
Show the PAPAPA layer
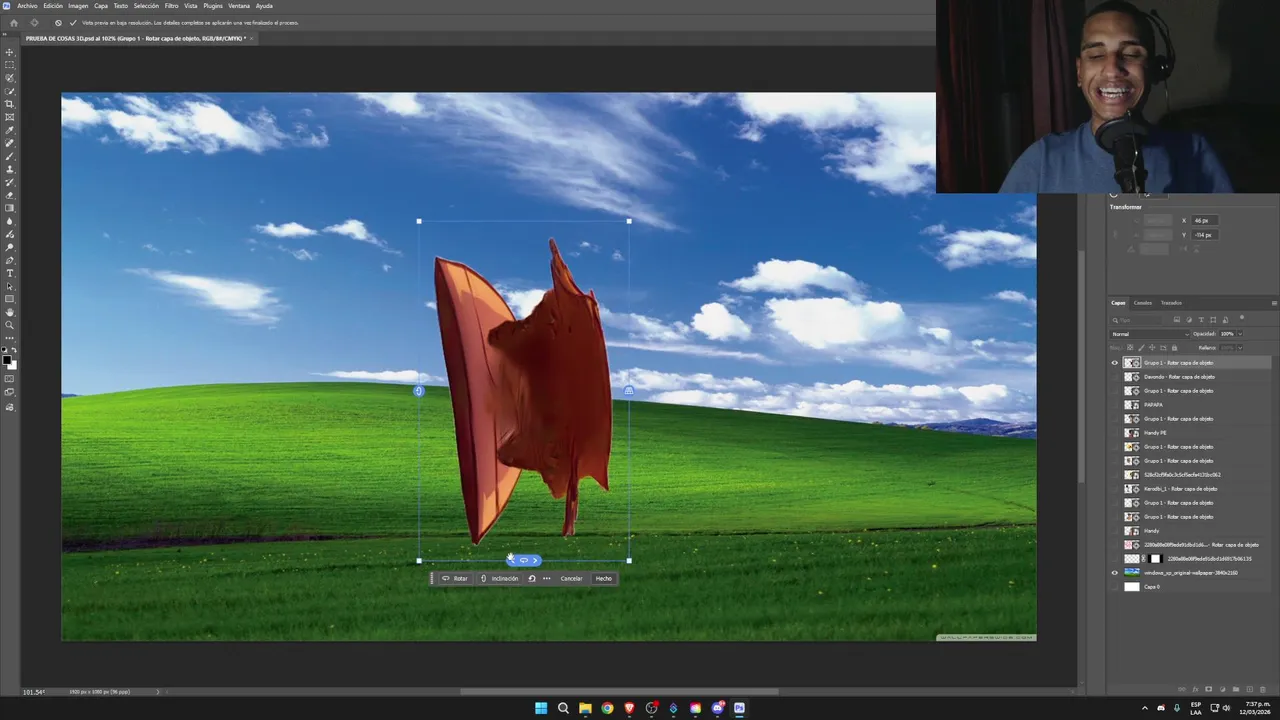[x=1115, y=405]
